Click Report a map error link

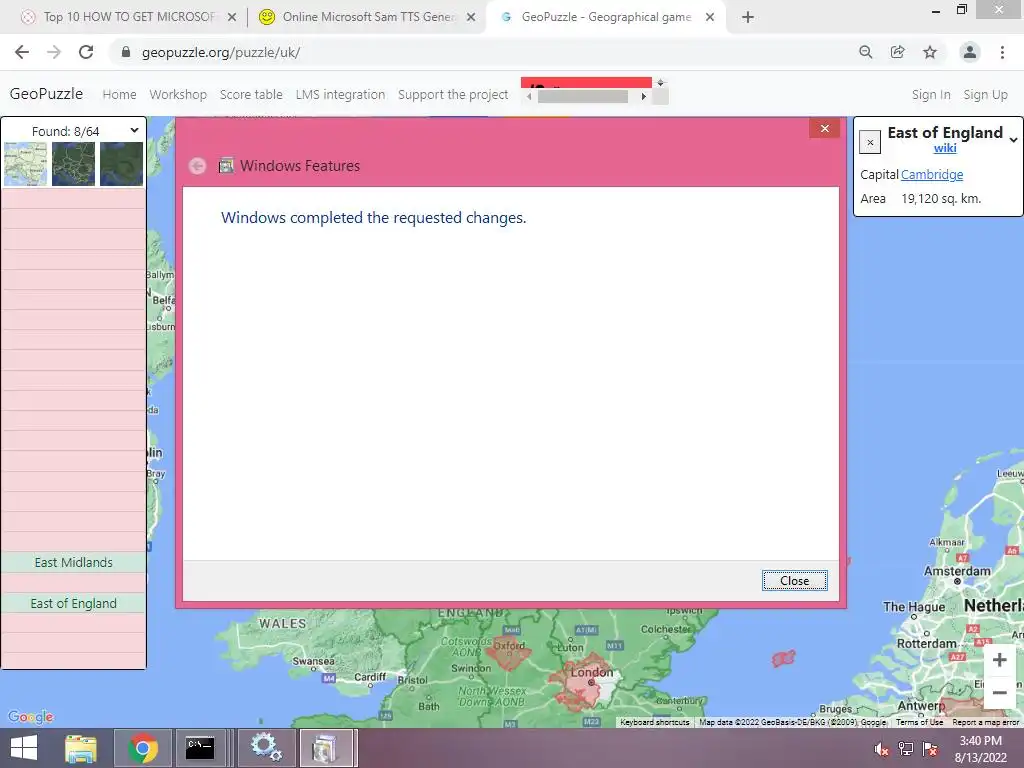pos(985,722)
